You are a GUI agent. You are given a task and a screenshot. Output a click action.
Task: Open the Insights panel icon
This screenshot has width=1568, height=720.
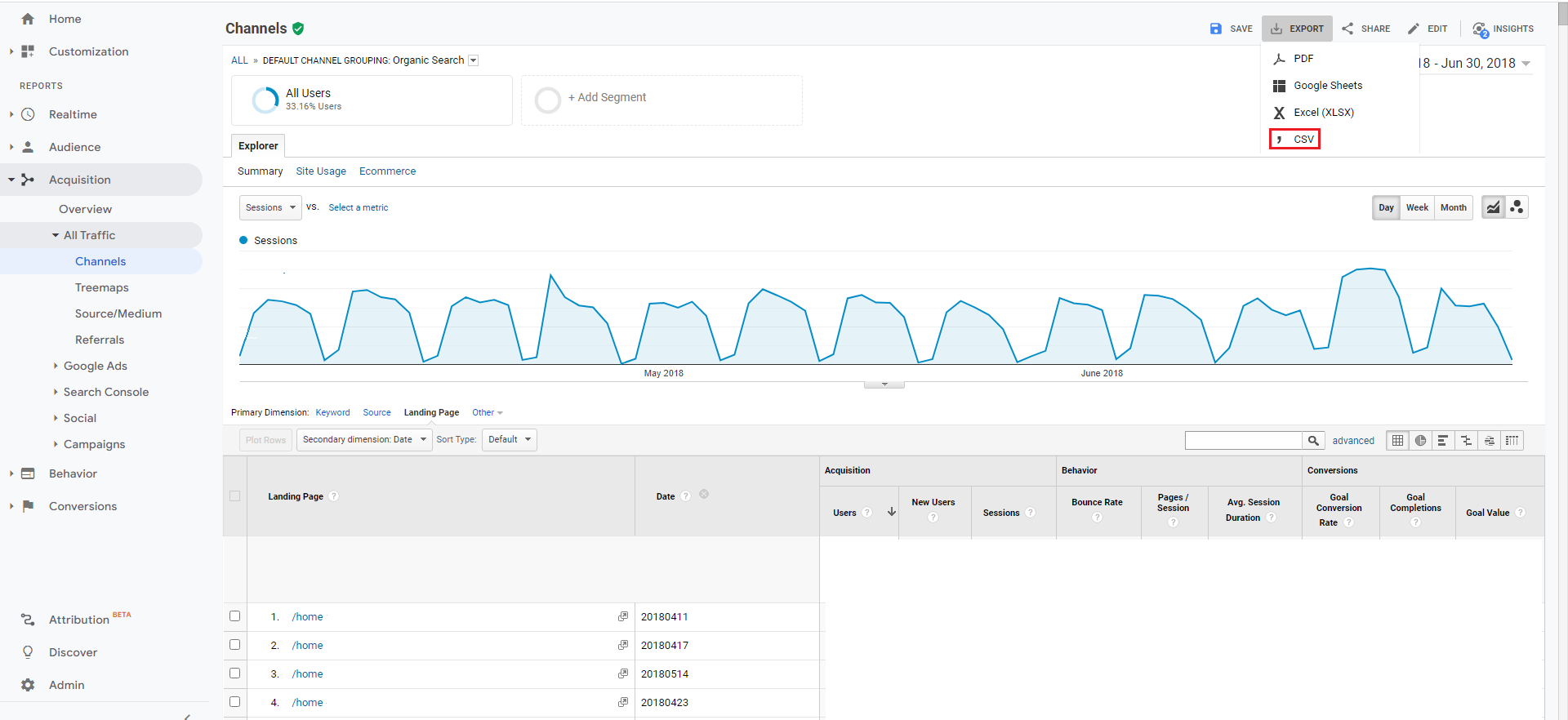point(1480,29)
